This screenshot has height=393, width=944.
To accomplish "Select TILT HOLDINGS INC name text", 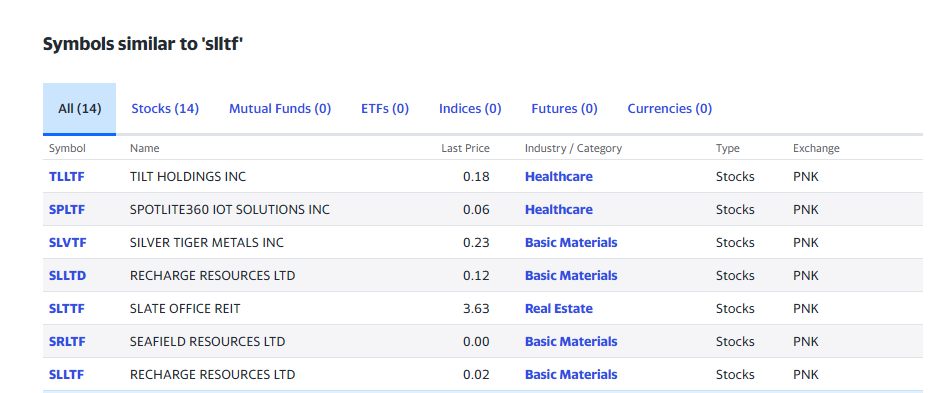I will click(188, 177).
